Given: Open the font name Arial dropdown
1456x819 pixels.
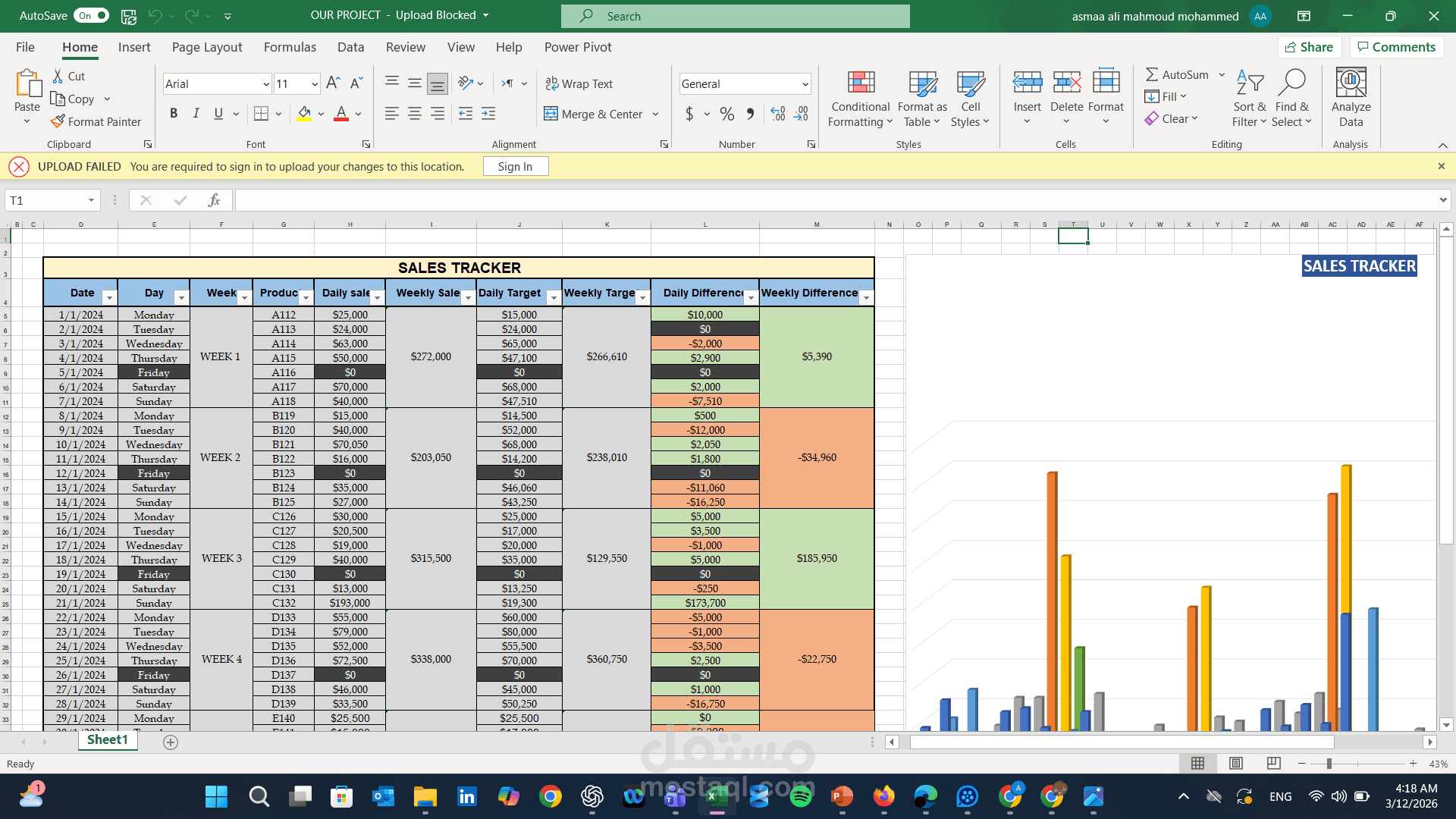Looking at the screenshot, I should point(265,84).
